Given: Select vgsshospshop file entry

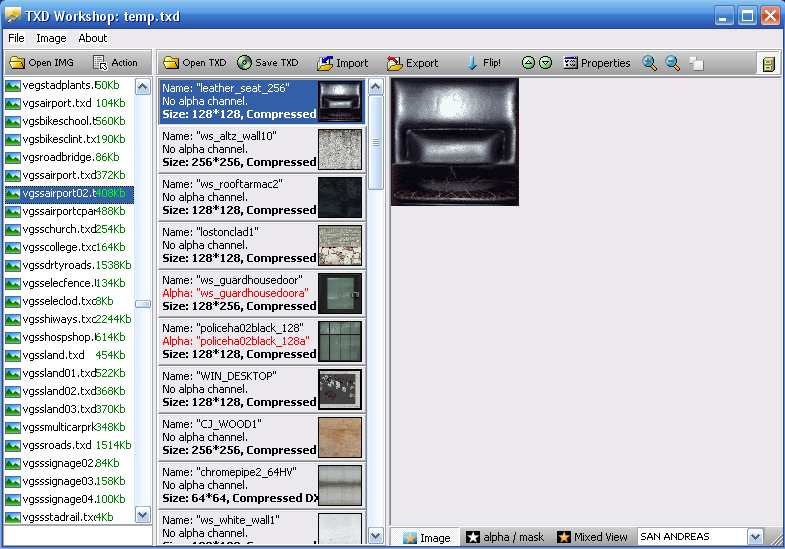Looking at the screenshot, I should coord(69,337).
